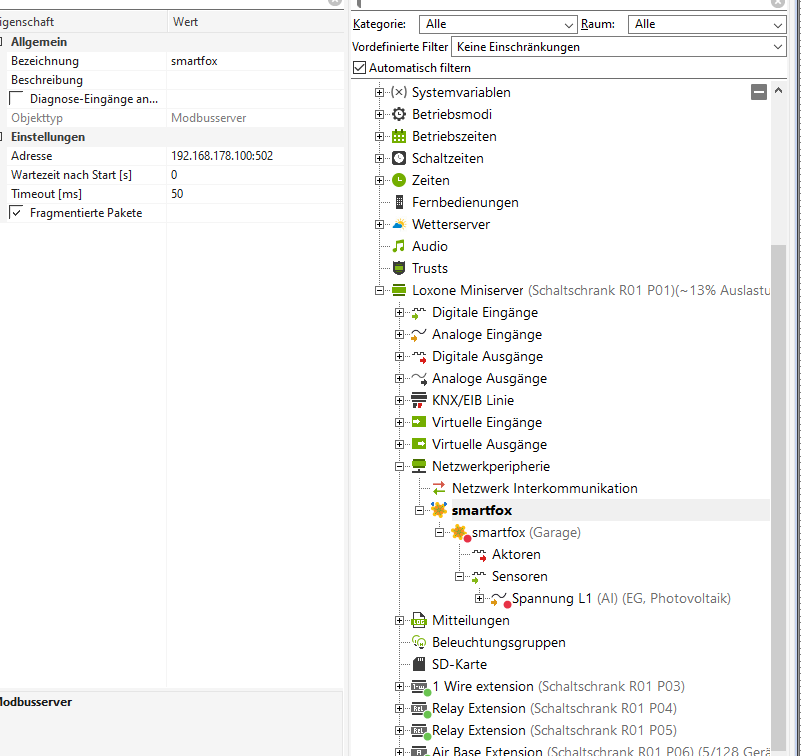Expand the Spannung L1 node

(479, 598)
